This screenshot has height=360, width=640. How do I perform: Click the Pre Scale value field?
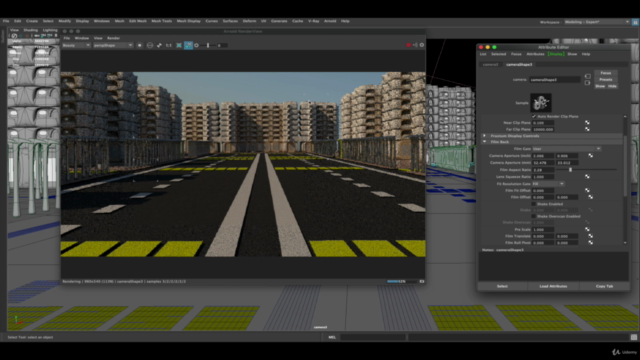543,229
